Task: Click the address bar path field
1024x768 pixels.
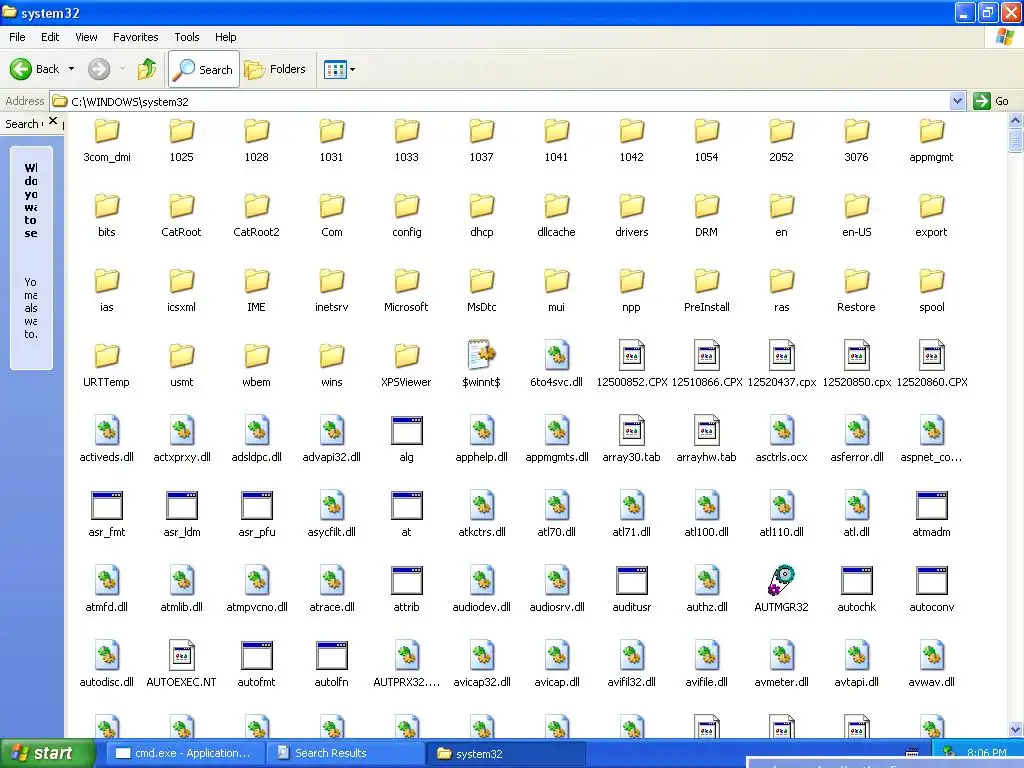Action: tap(500, 101)
